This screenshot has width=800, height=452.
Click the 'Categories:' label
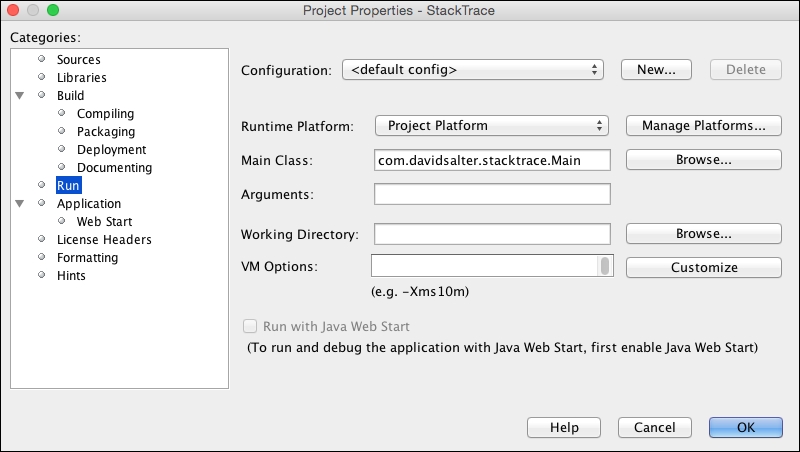(45, 38)
